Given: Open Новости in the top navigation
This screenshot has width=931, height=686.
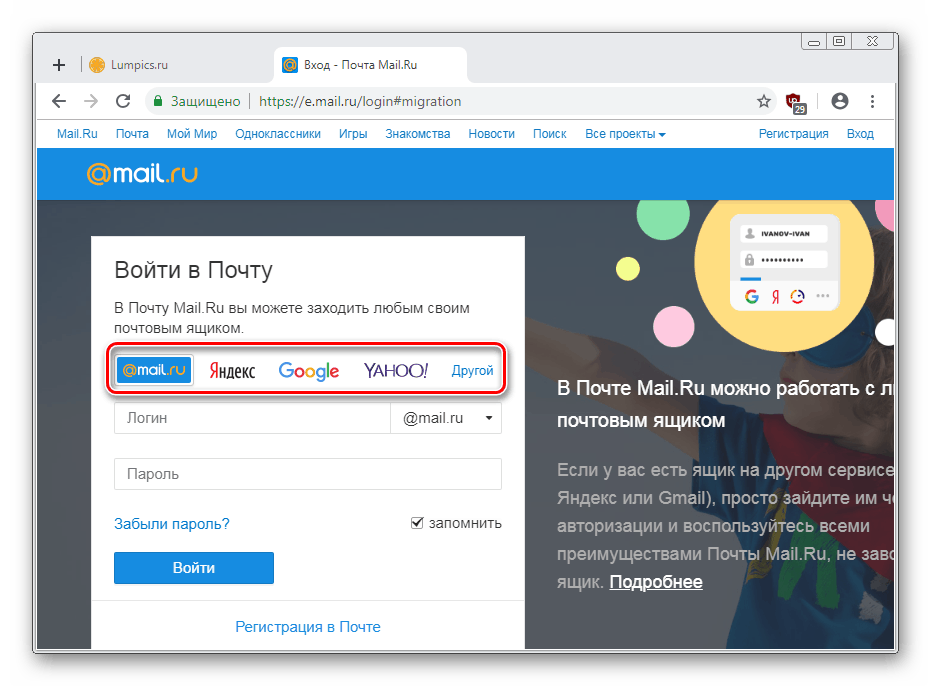Looking at the screenshot, I should click(x=491, y=134).
